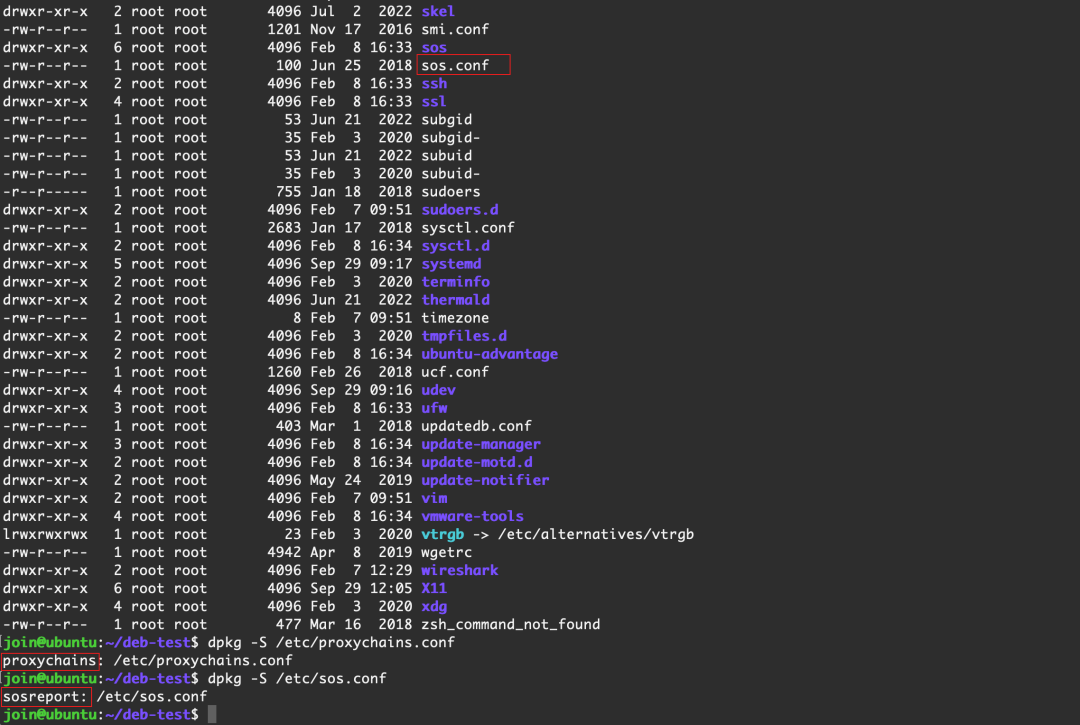Click the 1201 size of smi.conf
This screenshot has height=725, width=1080.
click(284, 30)
